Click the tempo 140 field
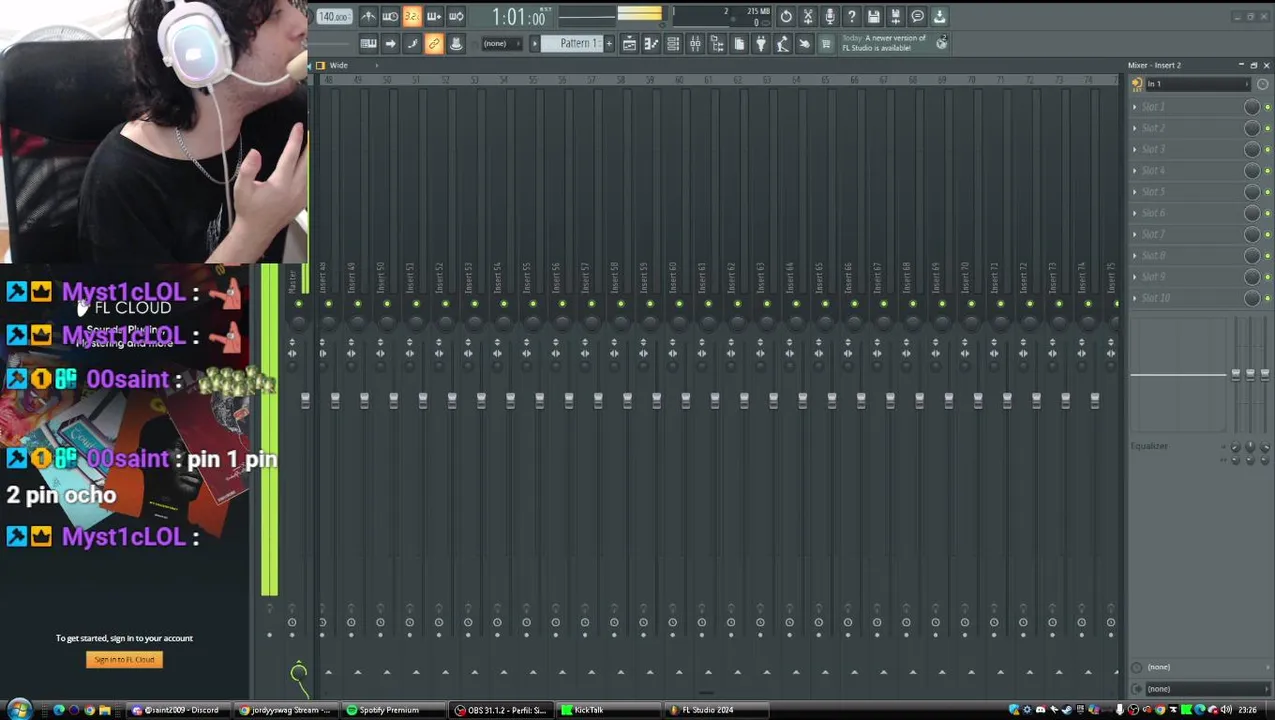 (x=333, y=16)
